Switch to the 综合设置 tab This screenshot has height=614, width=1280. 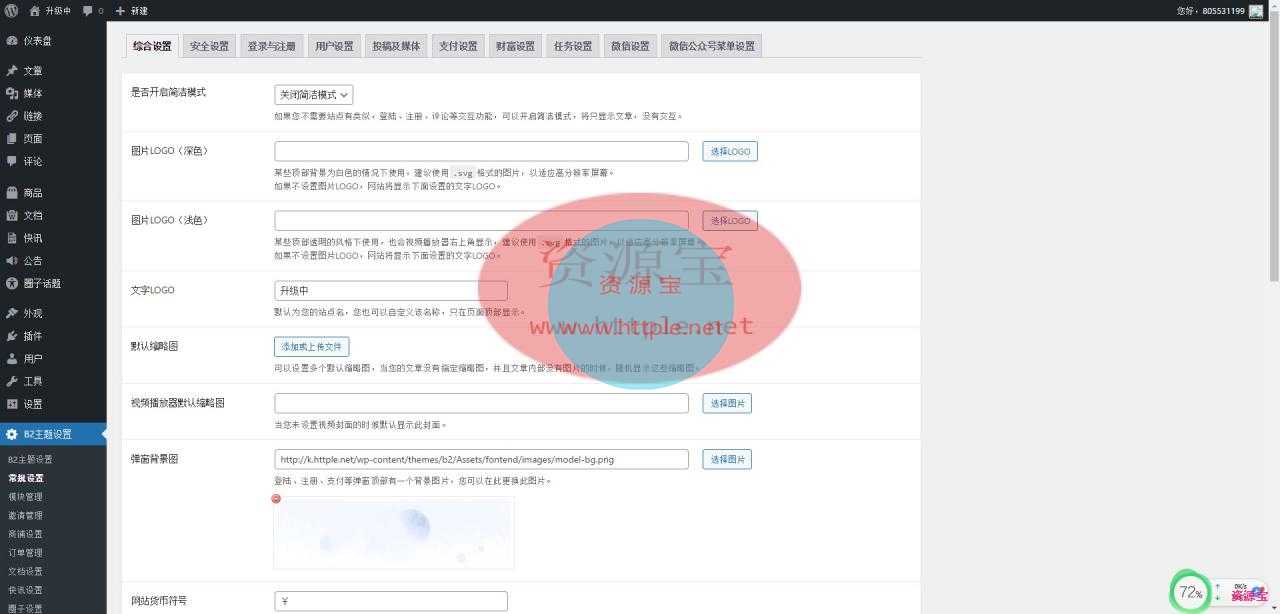(x=152, y=46)
